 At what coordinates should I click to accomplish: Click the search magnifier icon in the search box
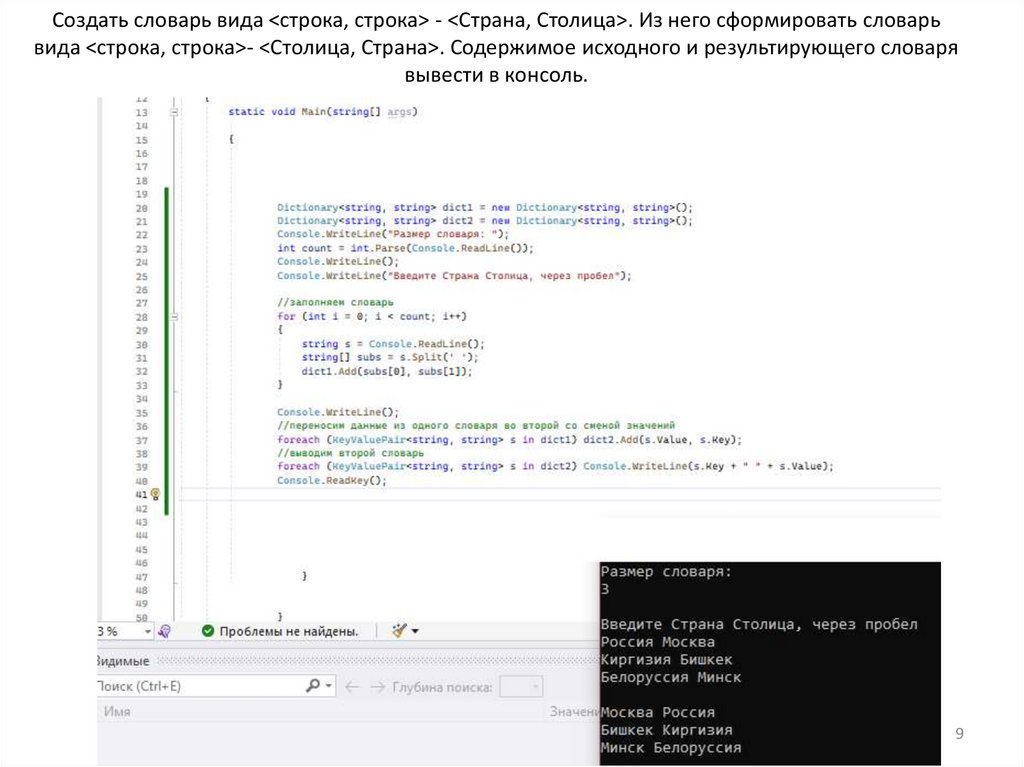[313, 687]
